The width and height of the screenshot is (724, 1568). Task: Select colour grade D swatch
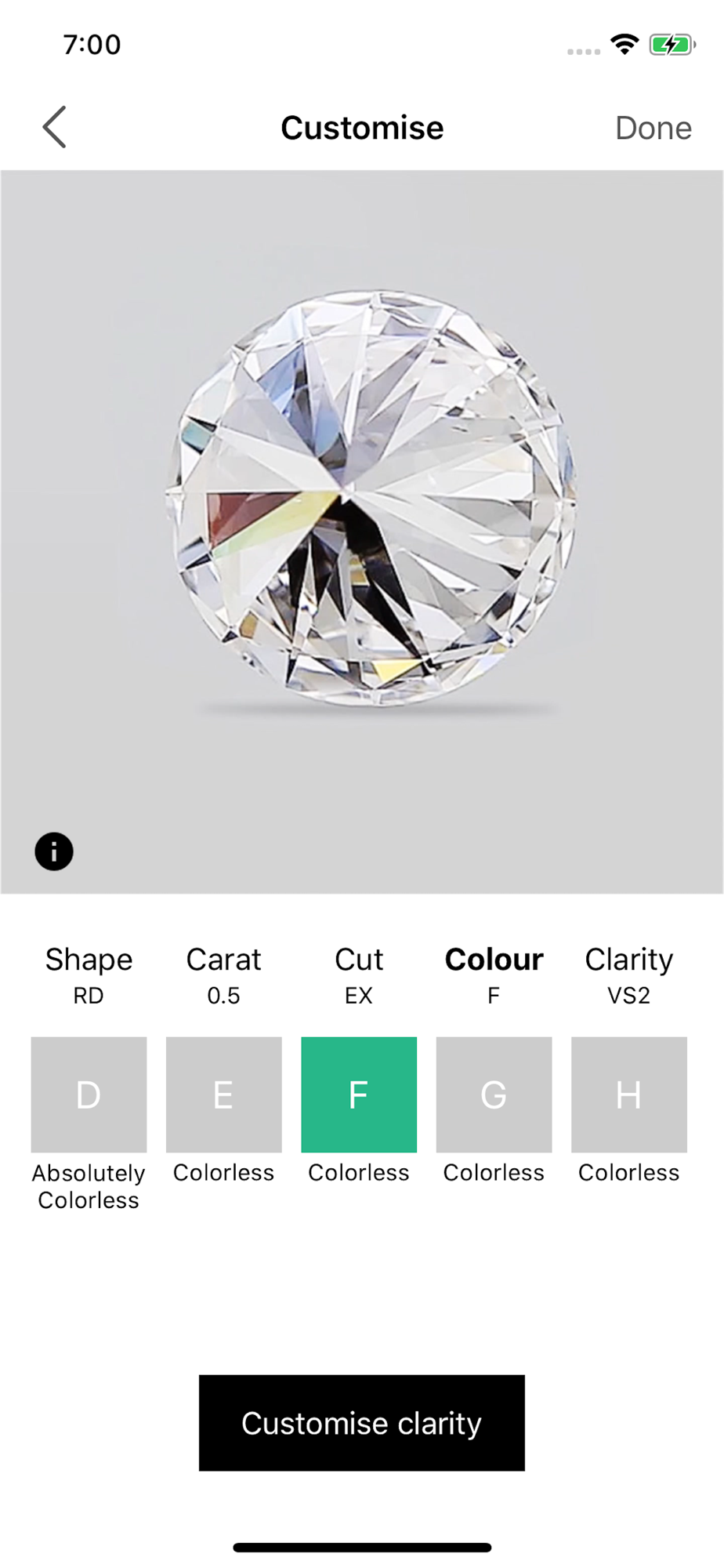[x=89, y=1094]
